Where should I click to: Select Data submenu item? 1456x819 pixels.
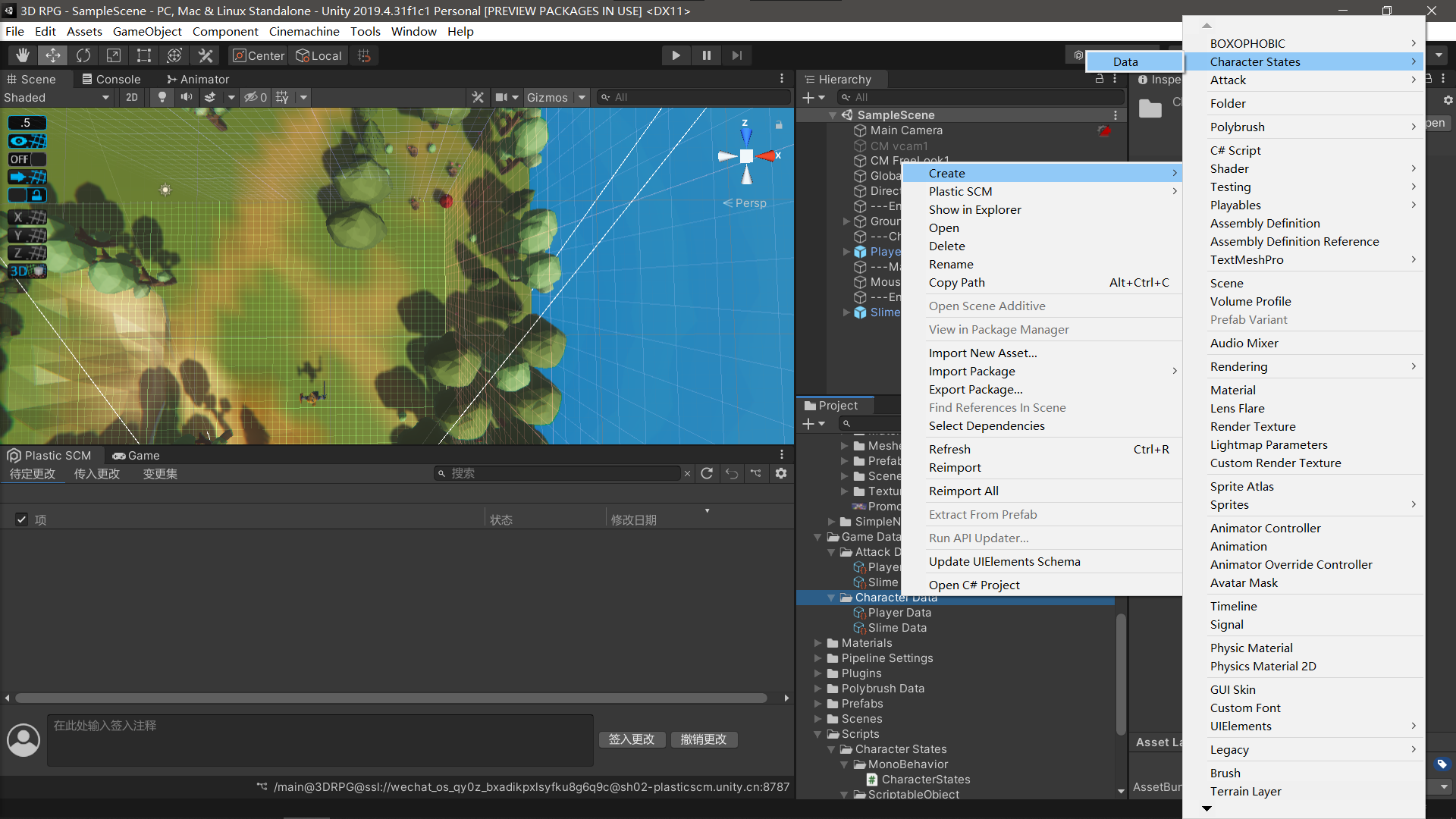(x=1125, y=61)
